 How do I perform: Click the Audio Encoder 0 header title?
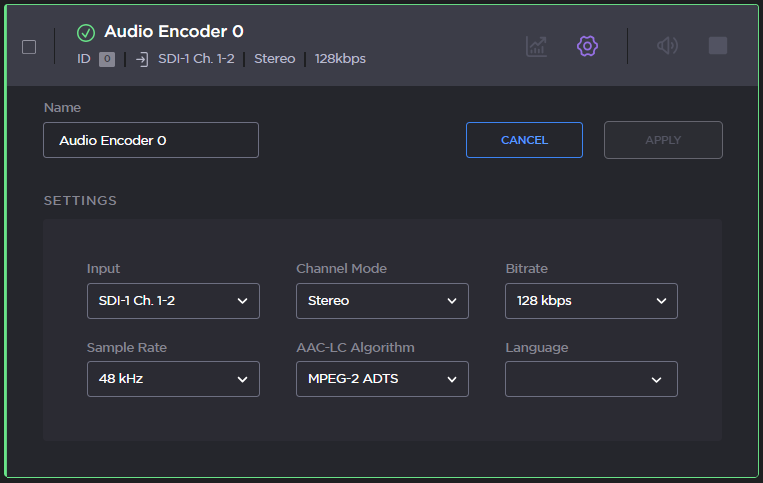click(x=174, y=32)
